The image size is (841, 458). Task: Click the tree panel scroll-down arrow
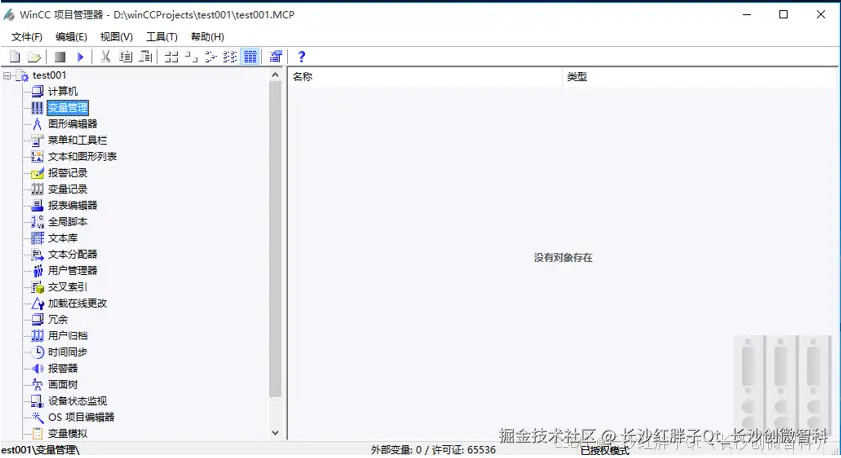[x=275, y=433]
